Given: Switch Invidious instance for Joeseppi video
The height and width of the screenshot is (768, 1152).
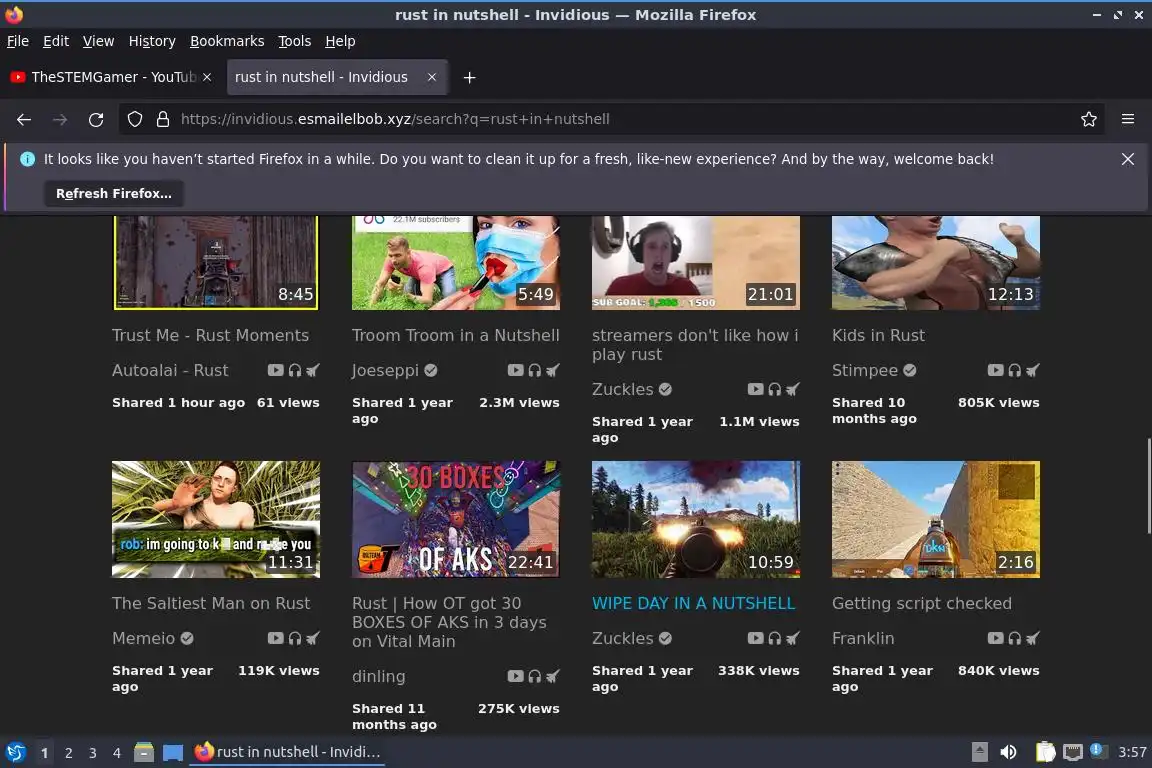Looking at the screenshot, I should (x=553, y=370).
